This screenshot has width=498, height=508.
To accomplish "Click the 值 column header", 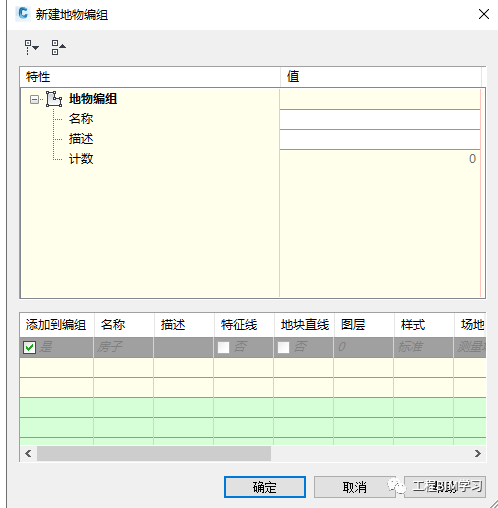I will [381, 77].
